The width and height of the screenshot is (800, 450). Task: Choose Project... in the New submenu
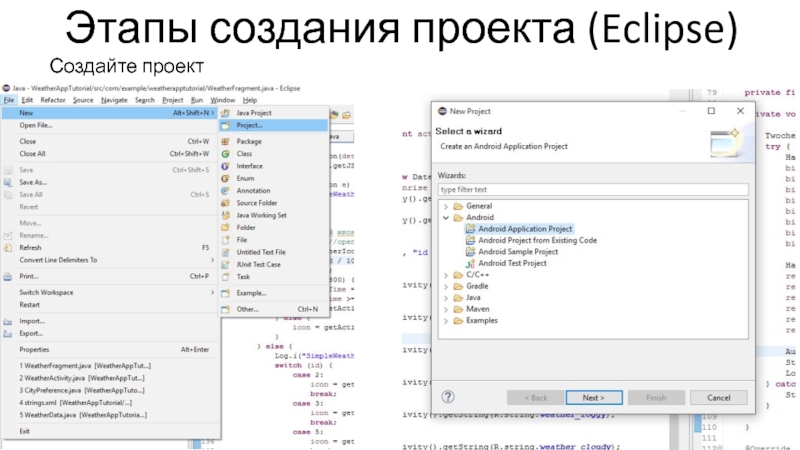click(x=274, y=125)
